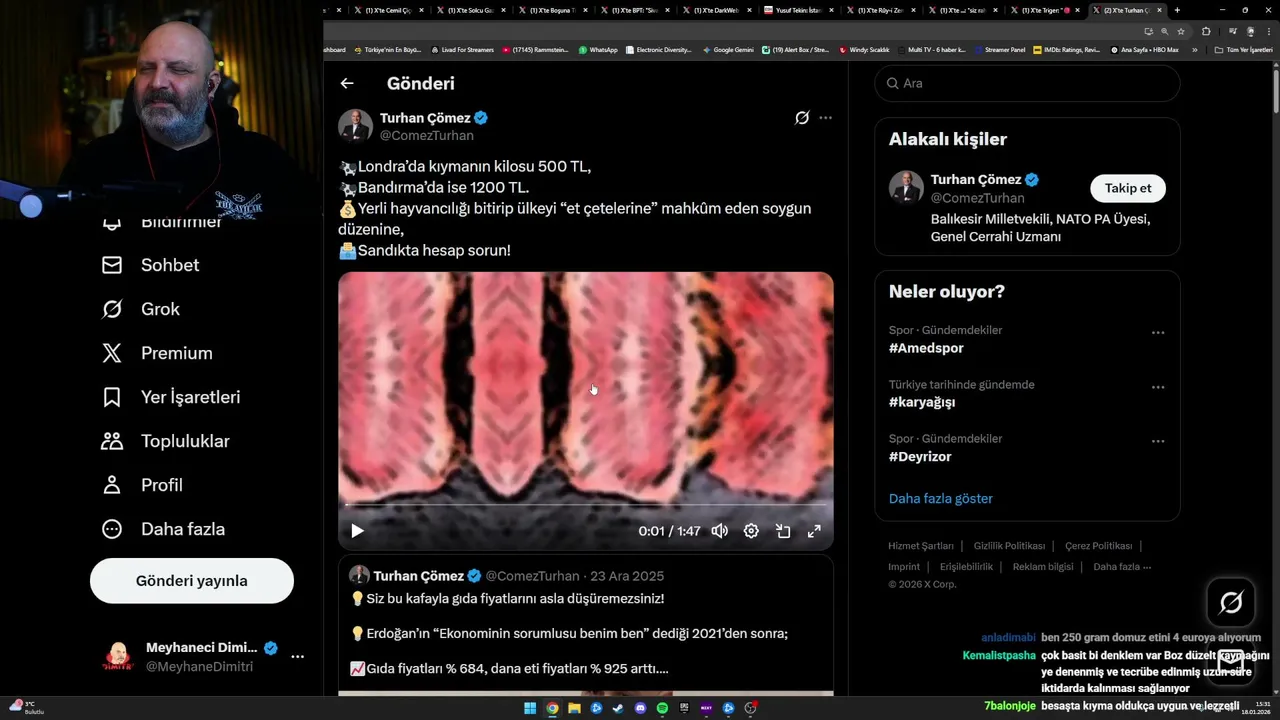Open OBS Studio from the taskbar
This screenshot has width=1280, height=720.
[x=751, y=708]
